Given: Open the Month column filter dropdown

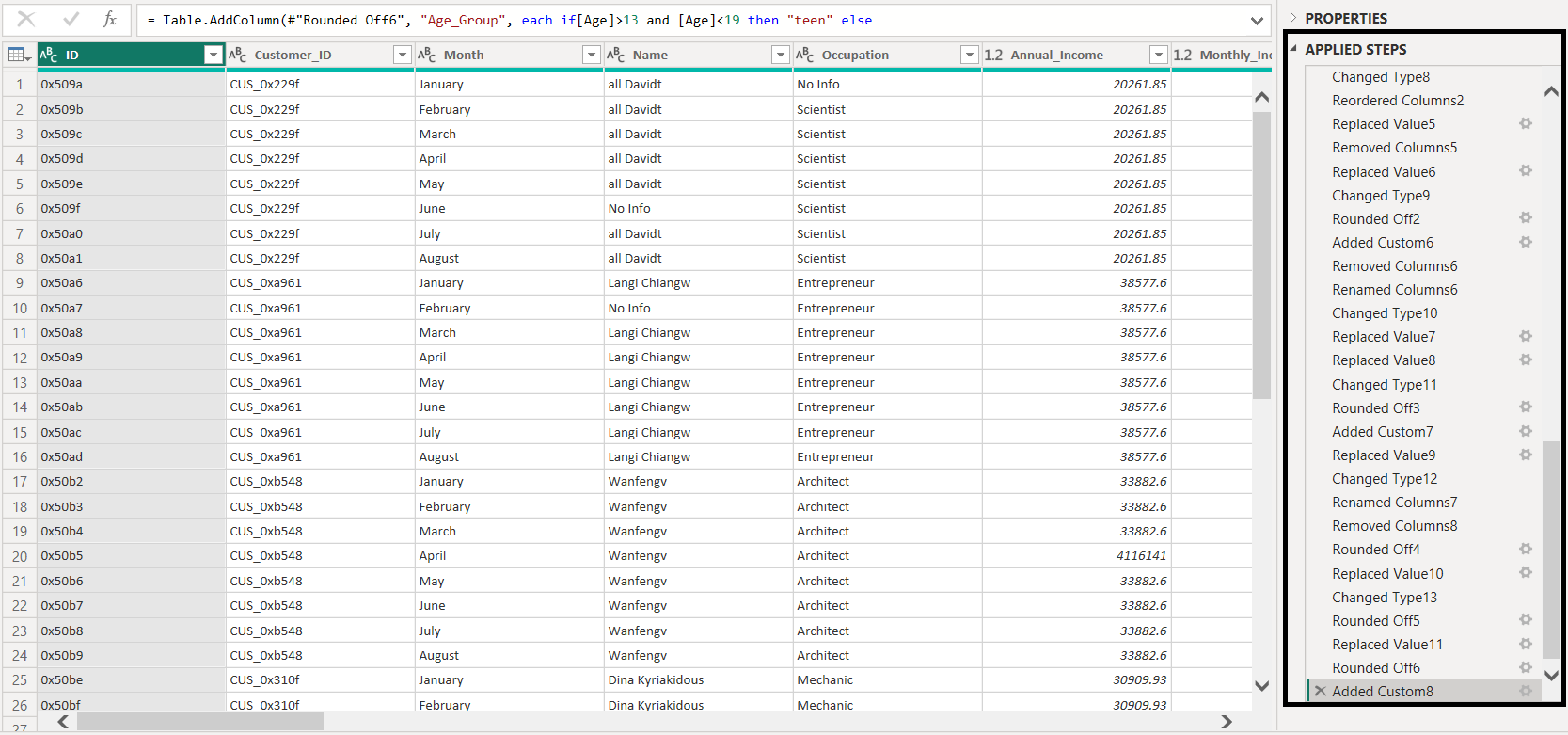Looking at the screenshot, I should [x=592, y=56].
